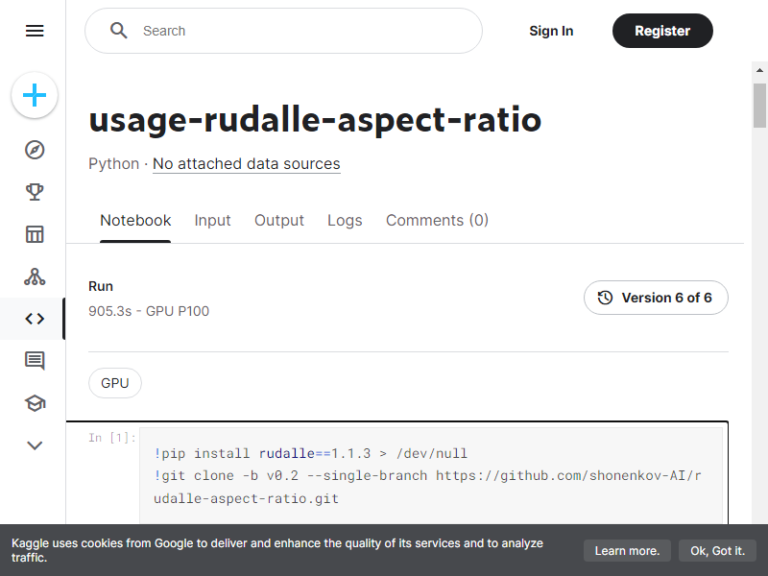Click the In [1]: cell label

click(112, 437)
